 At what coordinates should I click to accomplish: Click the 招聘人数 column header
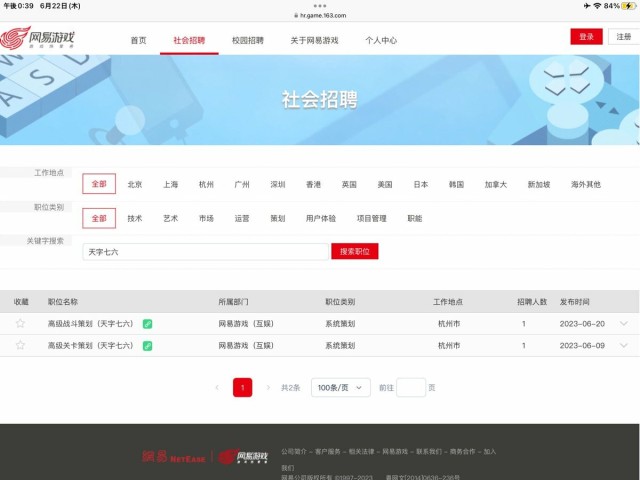click(532, 302)
